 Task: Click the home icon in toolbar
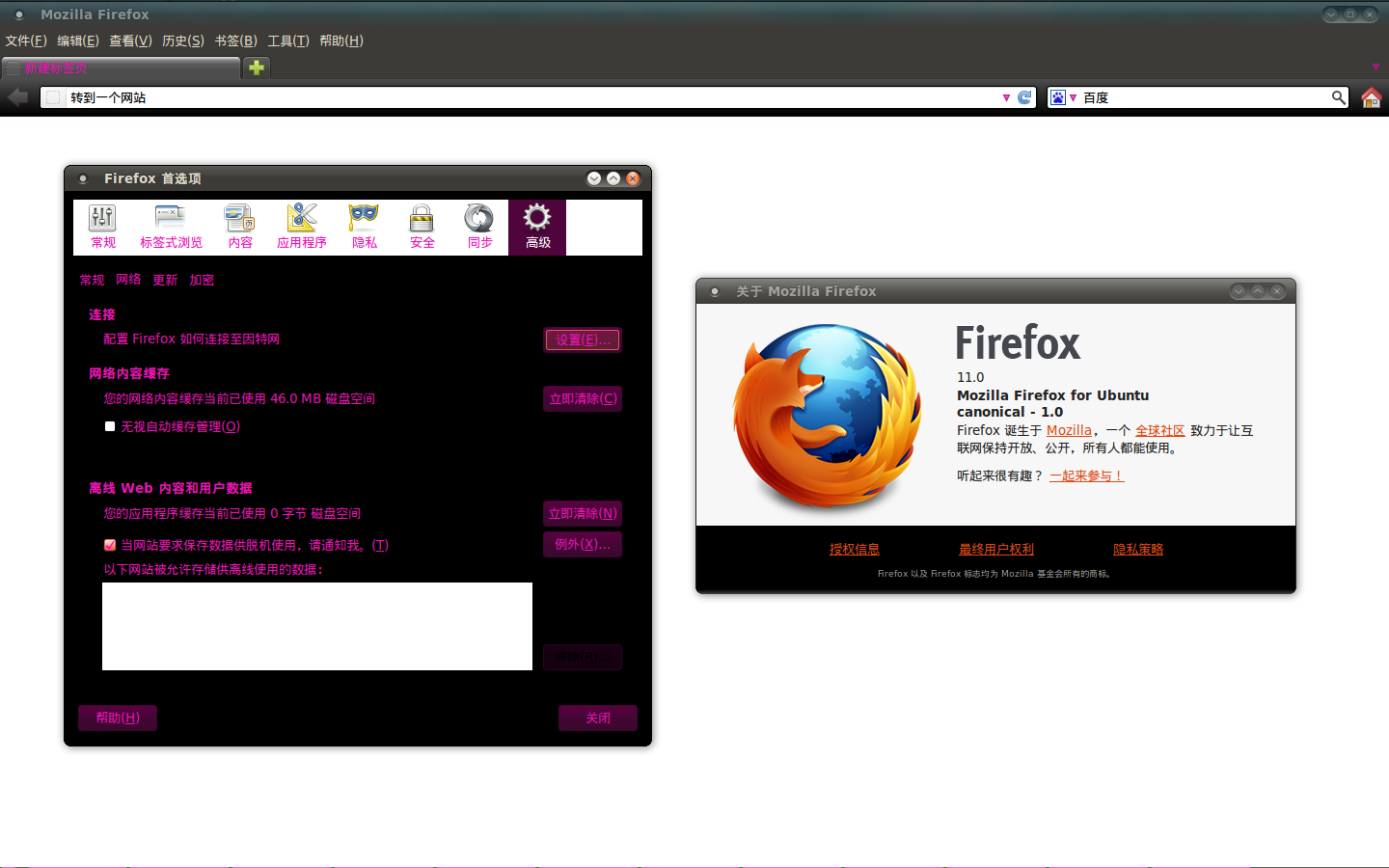(1371, 97)
